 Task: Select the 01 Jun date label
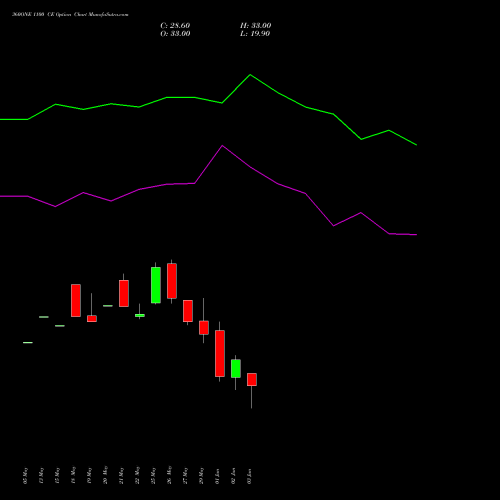pos(217,476)
